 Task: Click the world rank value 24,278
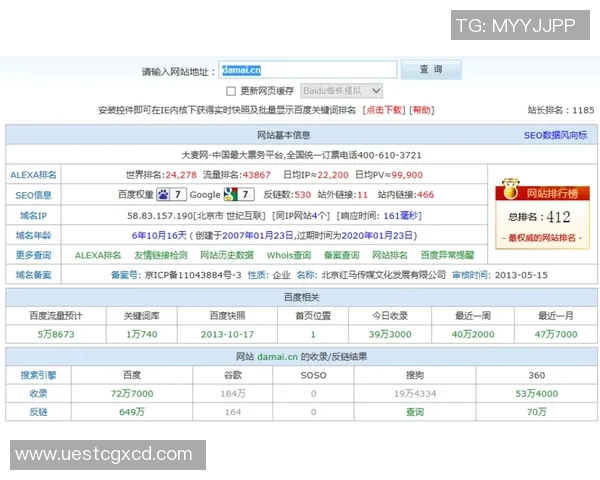(181, 175)
